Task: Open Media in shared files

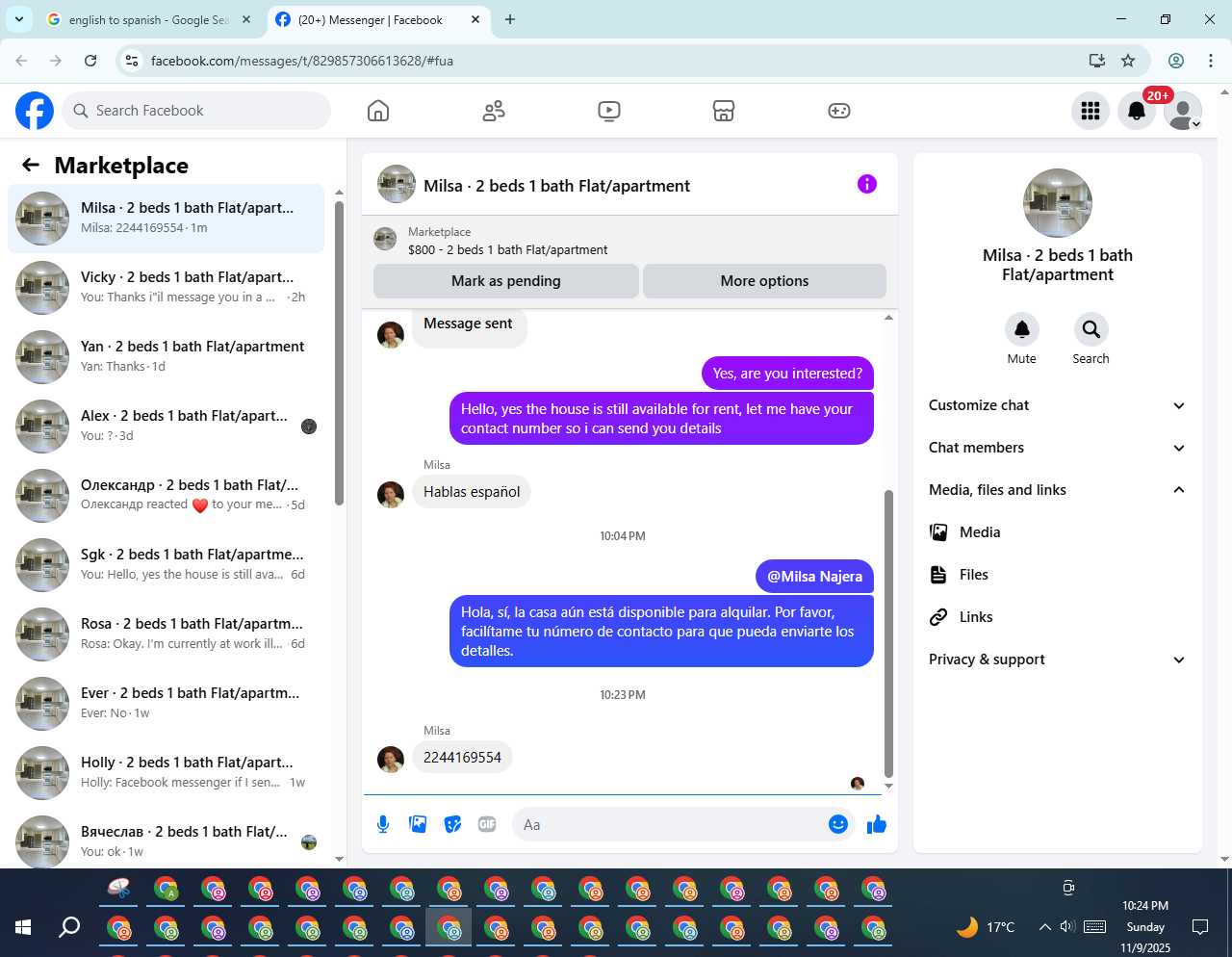Action: pyautogui.click(x=1058, y=532)
